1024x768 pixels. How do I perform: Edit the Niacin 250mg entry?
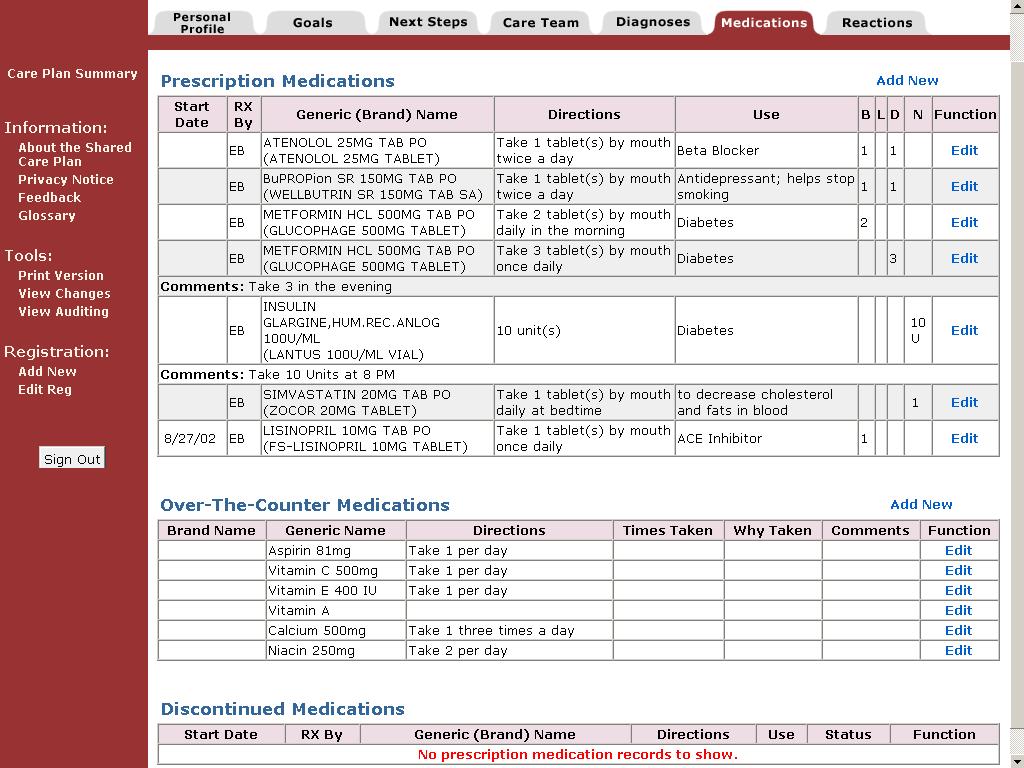[958, 650]
